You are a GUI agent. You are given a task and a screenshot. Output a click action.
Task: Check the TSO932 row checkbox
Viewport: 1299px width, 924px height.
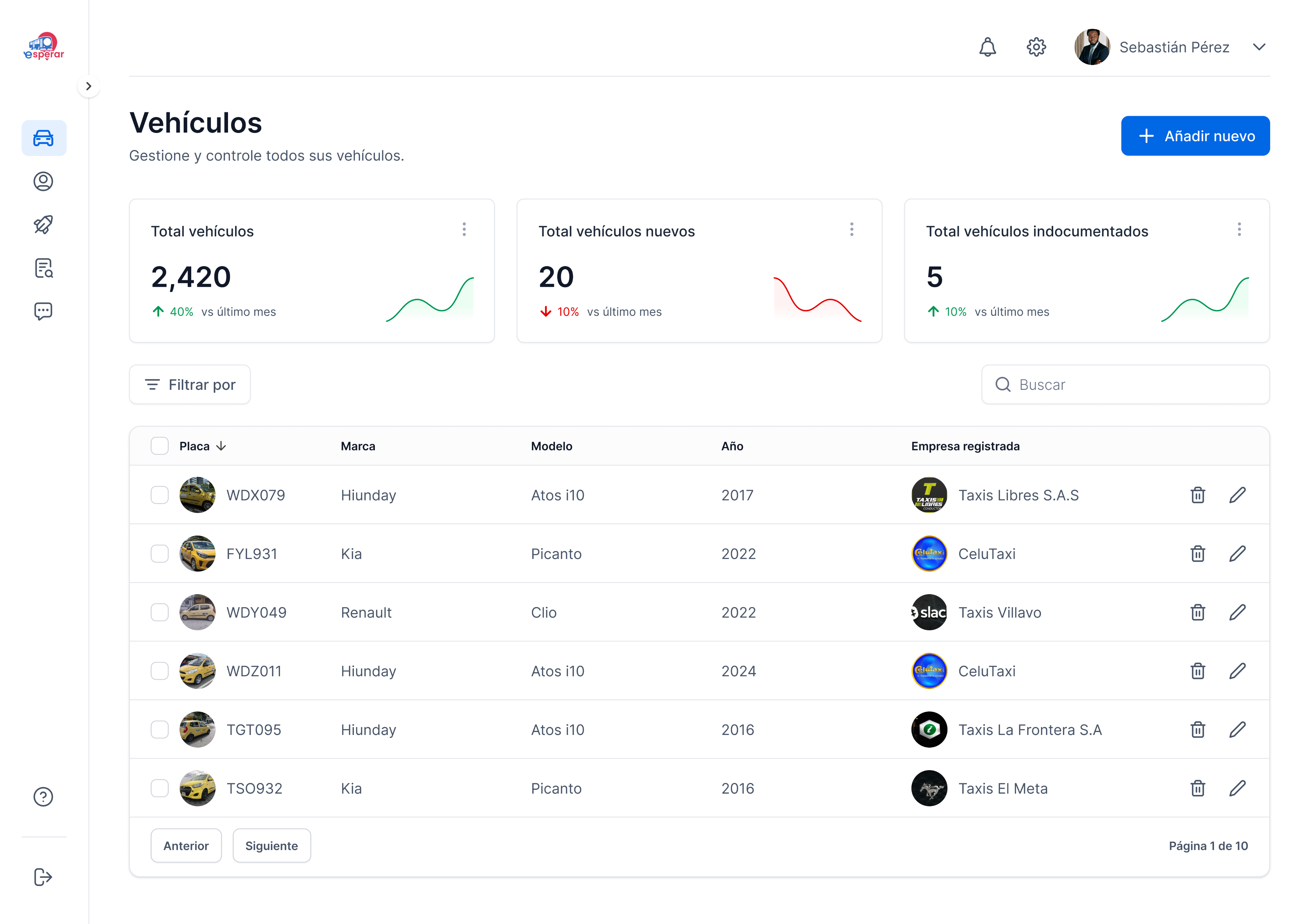tap(160, 788)
